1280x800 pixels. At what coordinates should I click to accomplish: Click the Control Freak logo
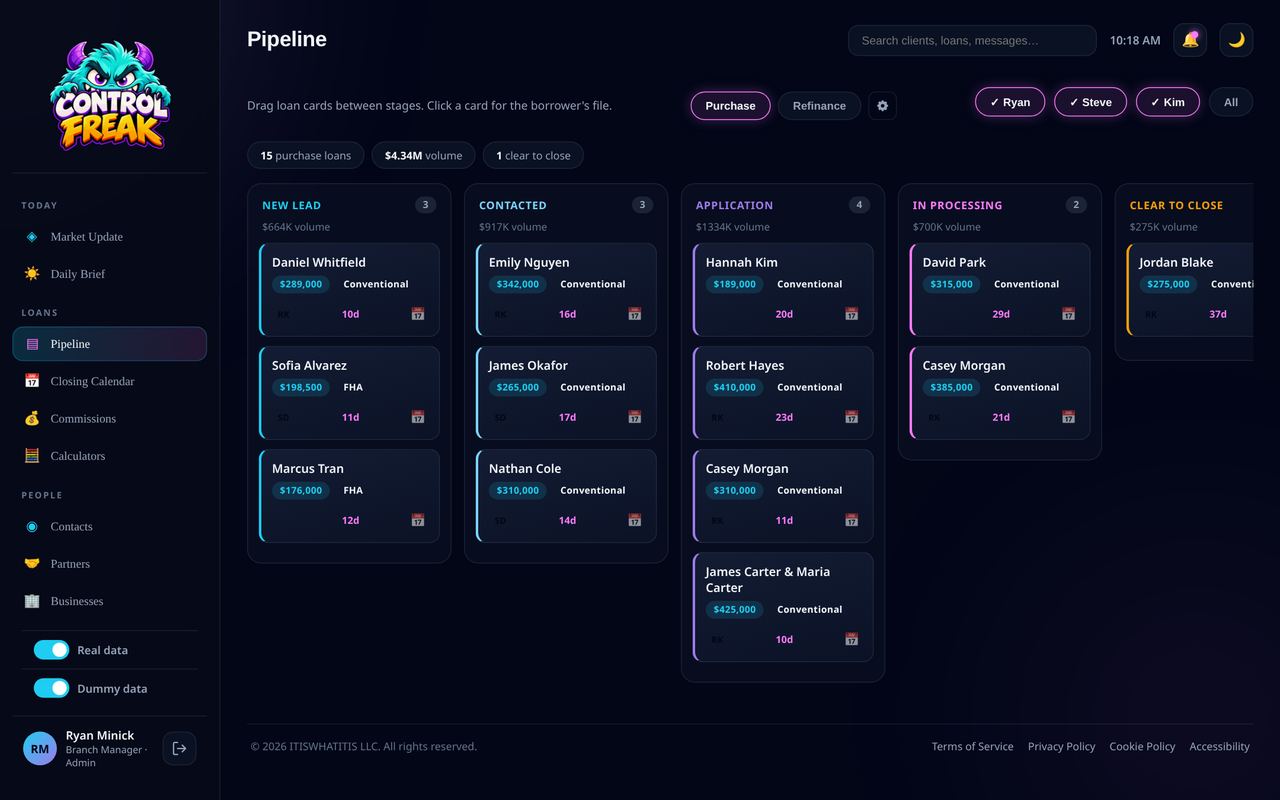[110, 95]
